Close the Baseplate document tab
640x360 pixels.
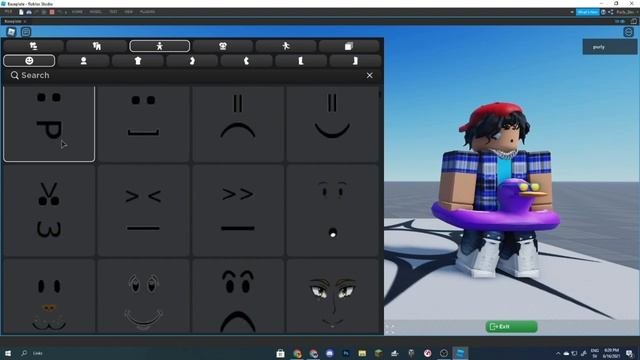(x=25, y=21)
